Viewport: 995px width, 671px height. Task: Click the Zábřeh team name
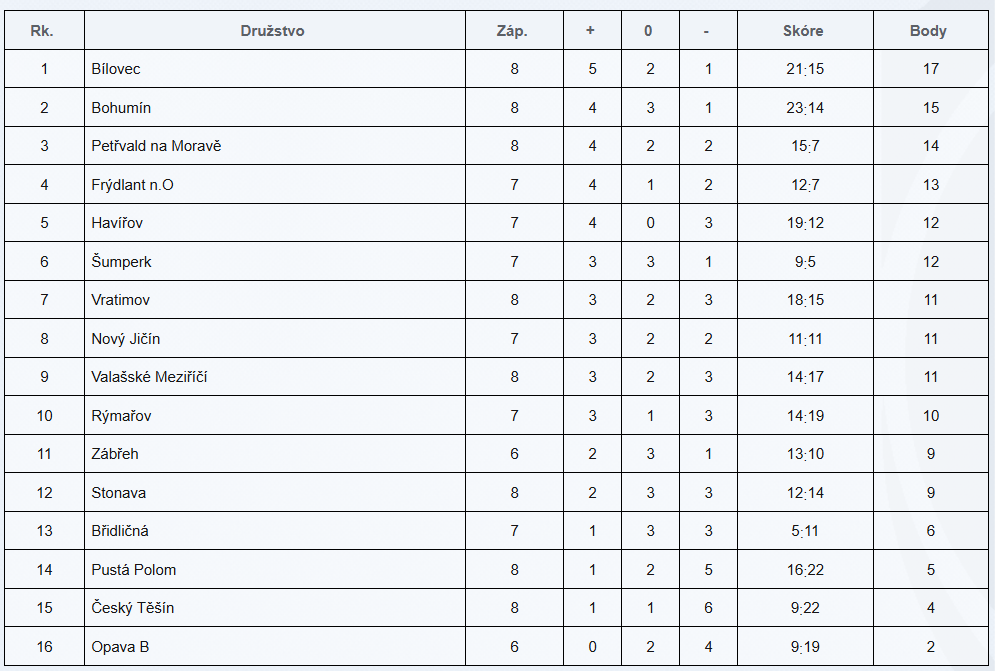tap(115, 454)
